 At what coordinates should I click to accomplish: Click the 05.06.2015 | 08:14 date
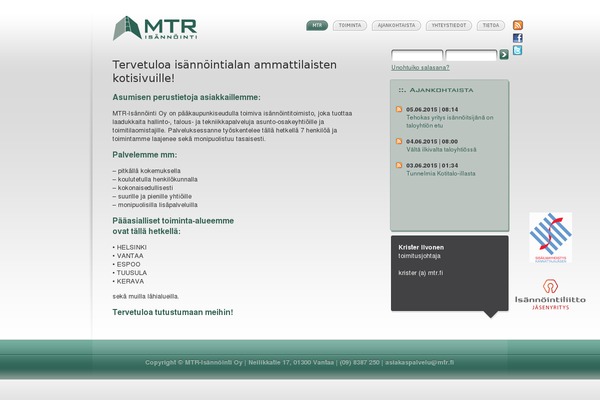click(432, 109)
